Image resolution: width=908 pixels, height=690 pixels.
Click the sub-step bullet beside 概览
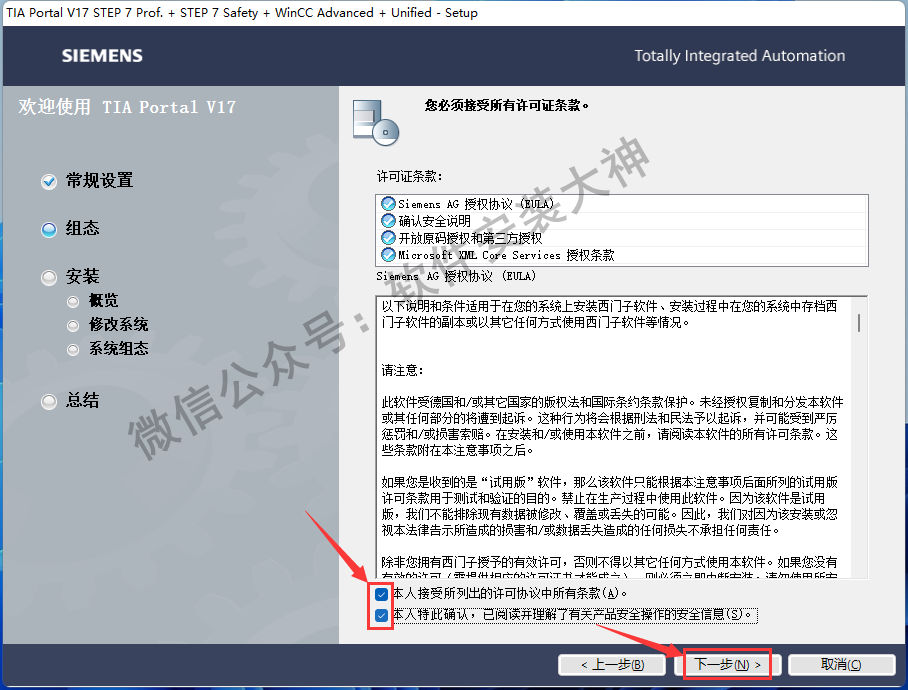click(73, 302)
